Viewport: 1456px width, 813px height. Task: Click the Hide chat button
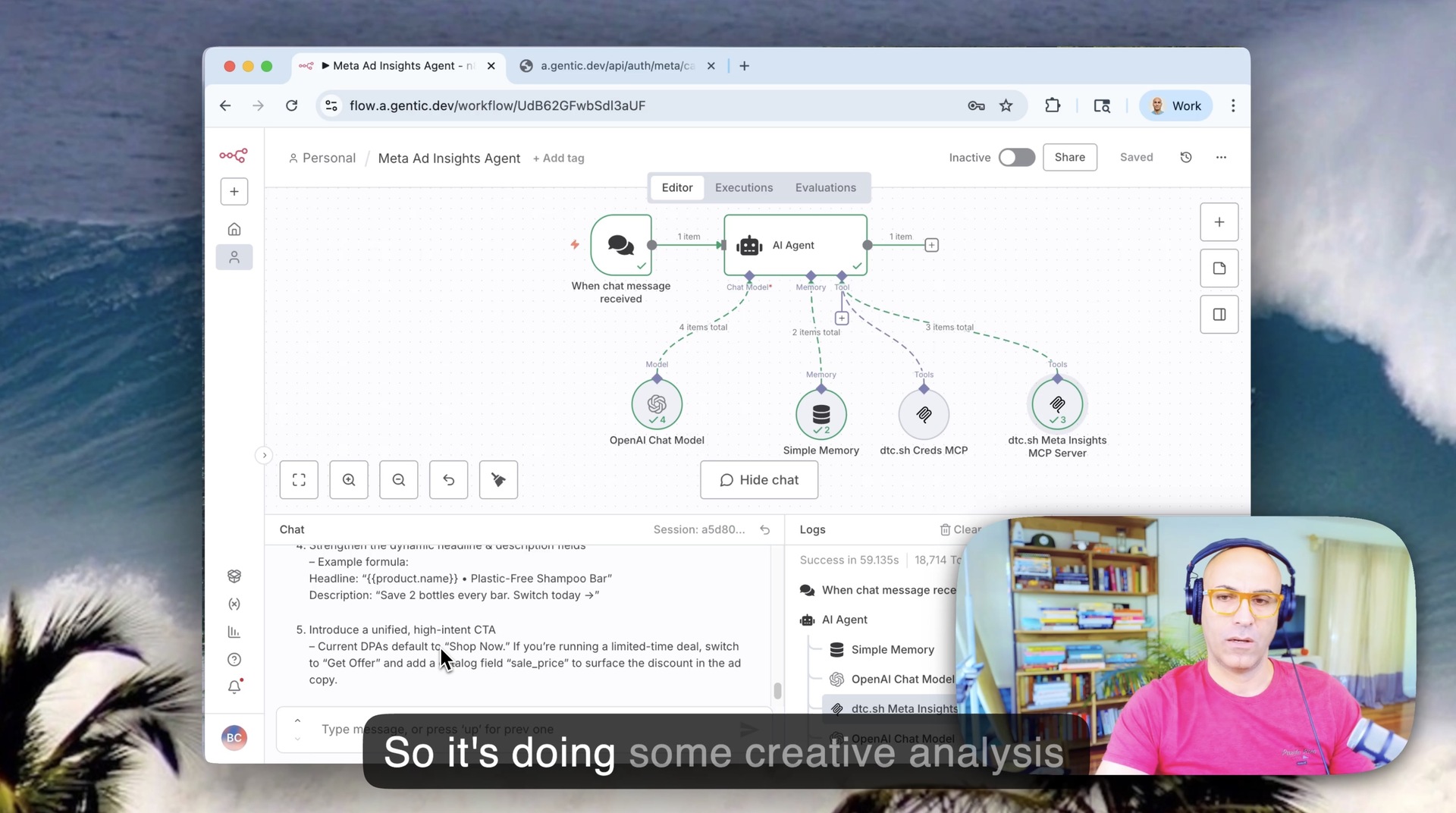point(759,480)
